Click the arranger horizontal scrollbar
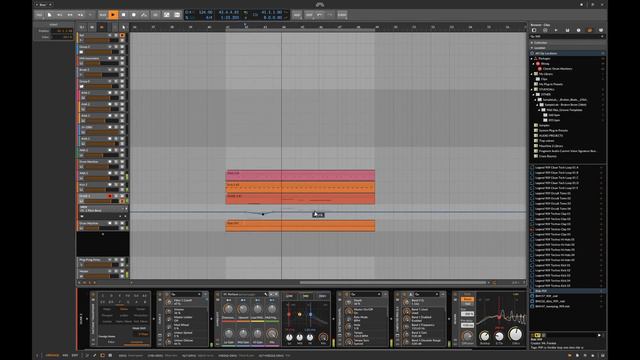 coord(393,282)
